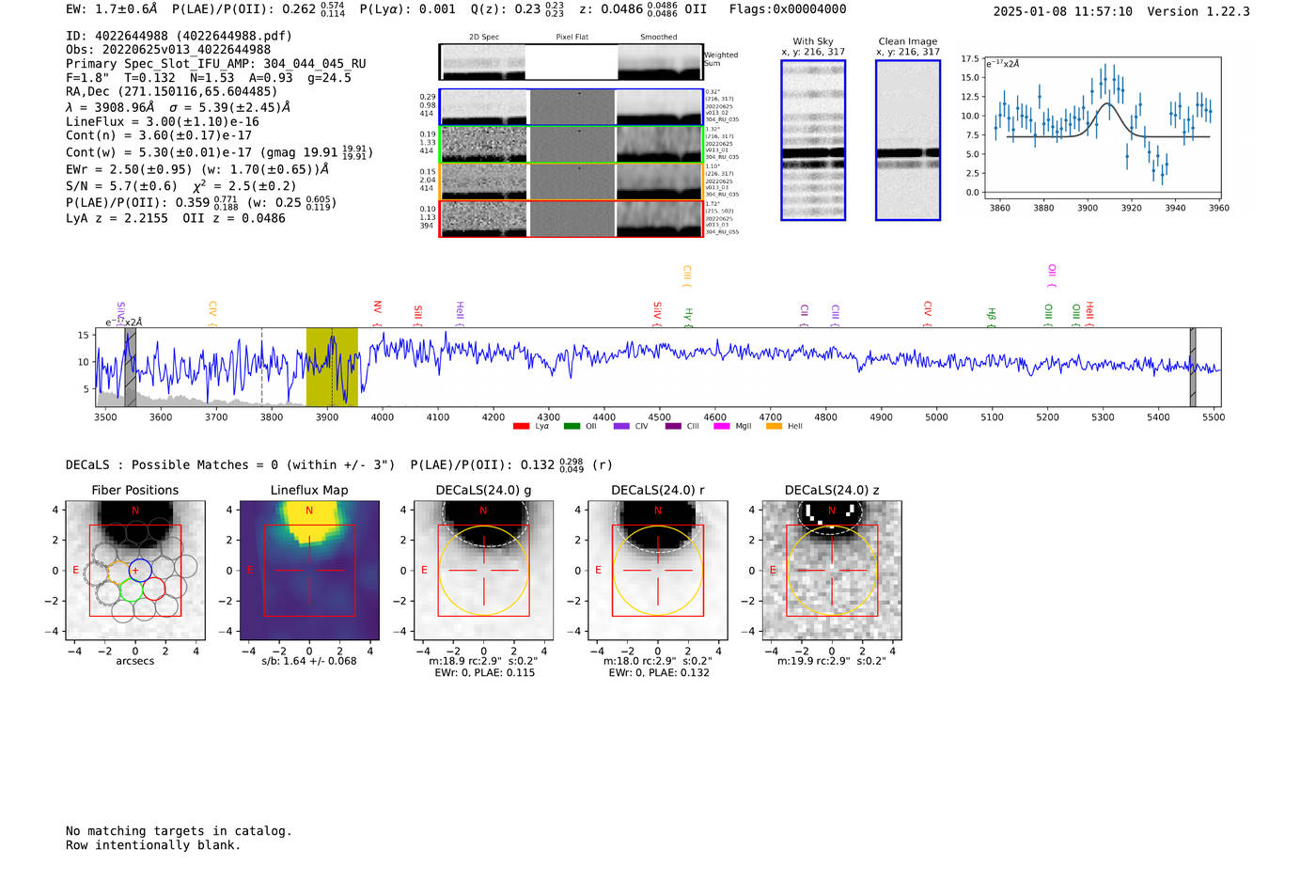Image resolution: width=1316 pixels, height=896 pixels.
Task: Click the purple CII line marker
Action: tap(804, 315)
